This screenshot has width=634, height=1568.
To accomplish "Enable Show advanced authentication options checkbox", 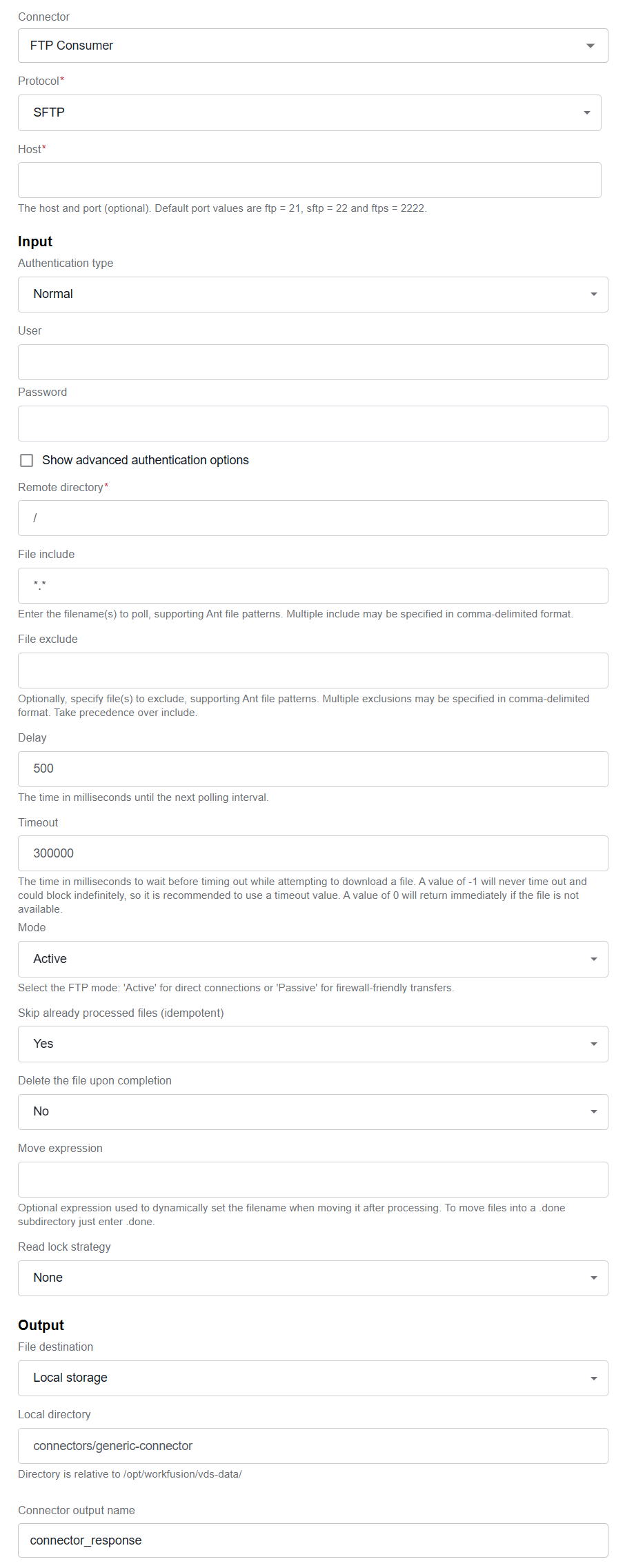I will coord(27,460).
